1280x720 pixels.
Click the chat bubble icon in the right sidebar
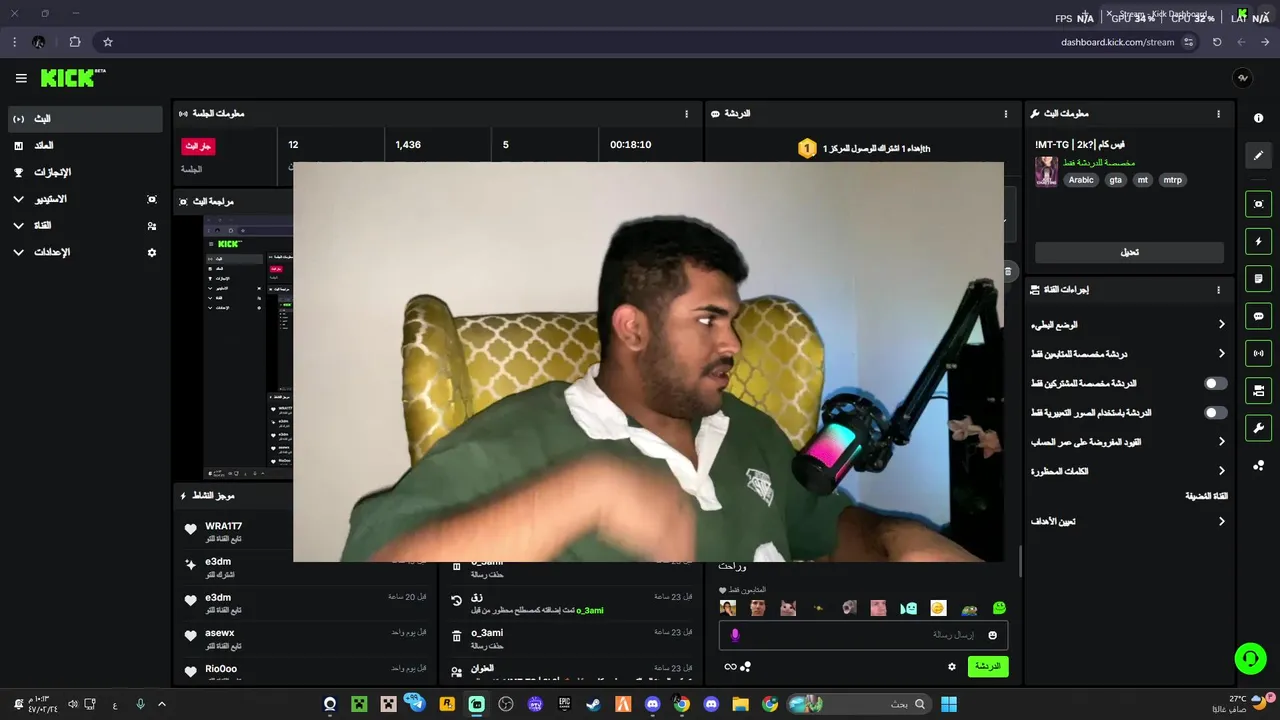pos(1258,316)
